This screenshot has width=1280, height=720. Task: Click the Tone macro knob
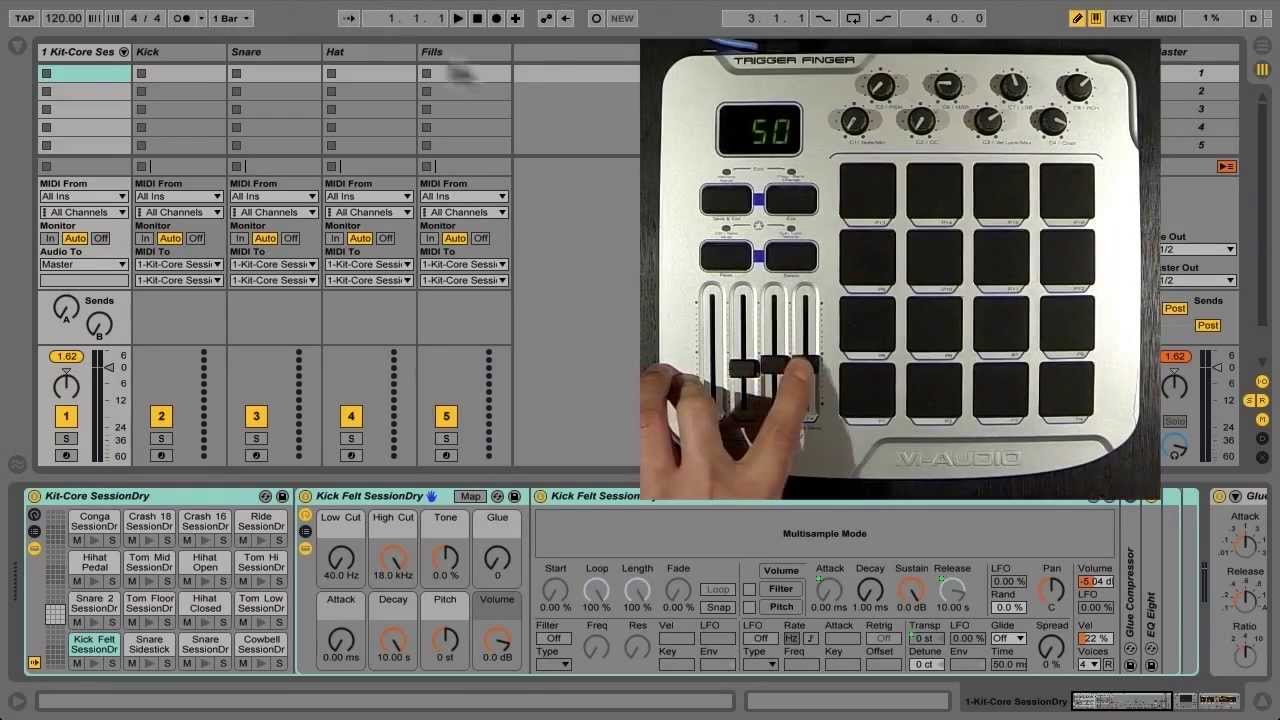445,559
